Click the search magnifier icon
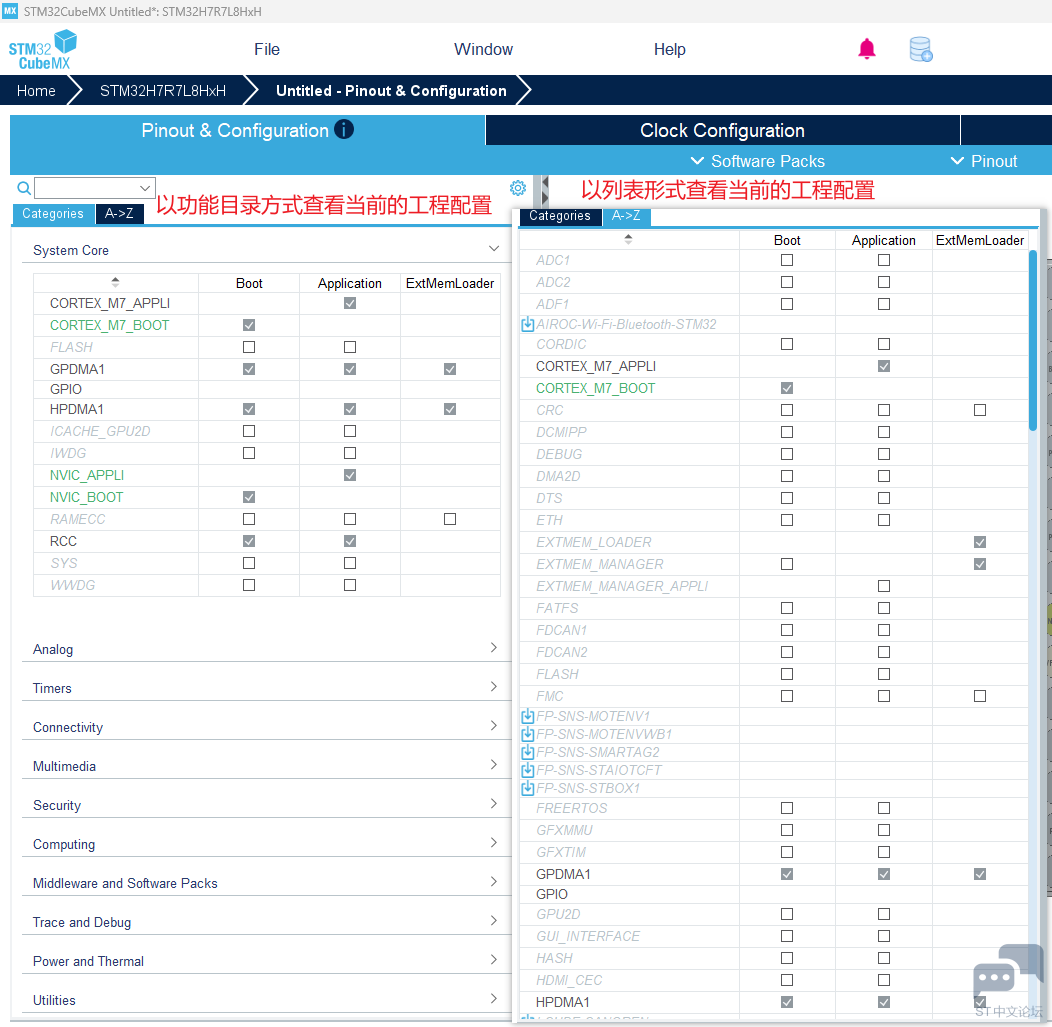 (x=24, y=188)
